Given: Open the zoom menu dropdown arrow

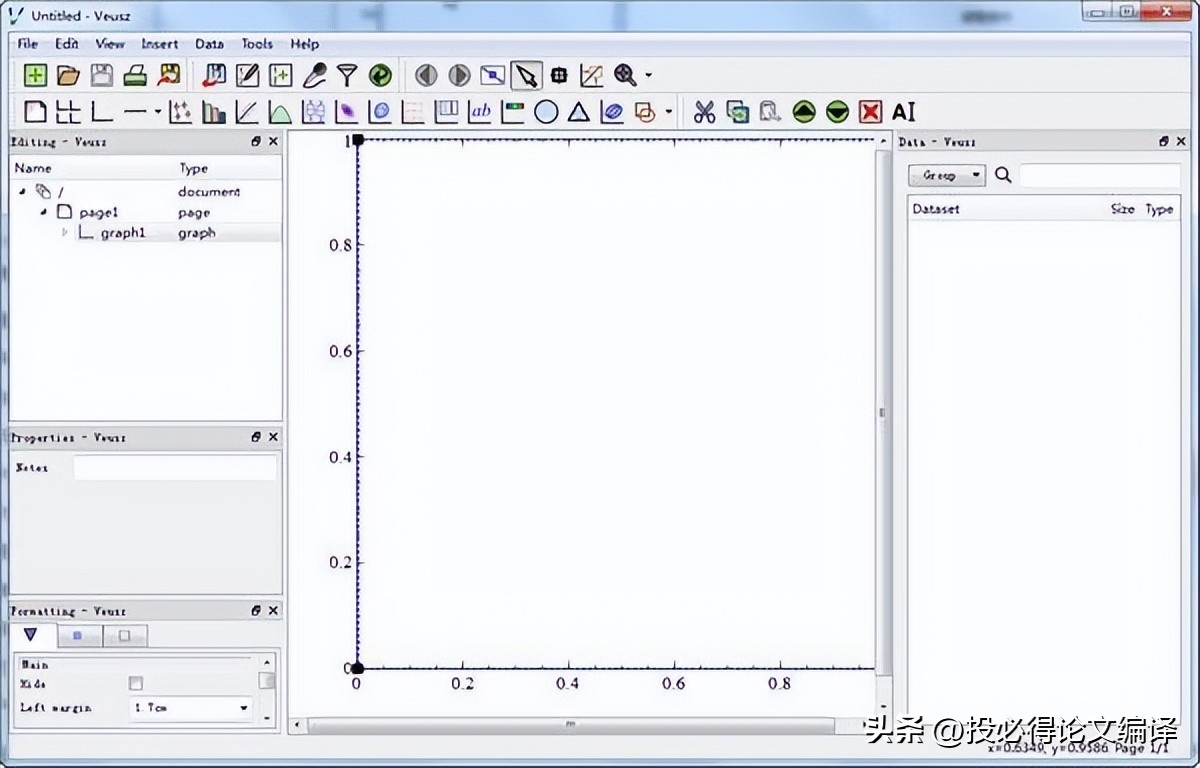Looking at the screenshot, I should (x=648, y=76).
